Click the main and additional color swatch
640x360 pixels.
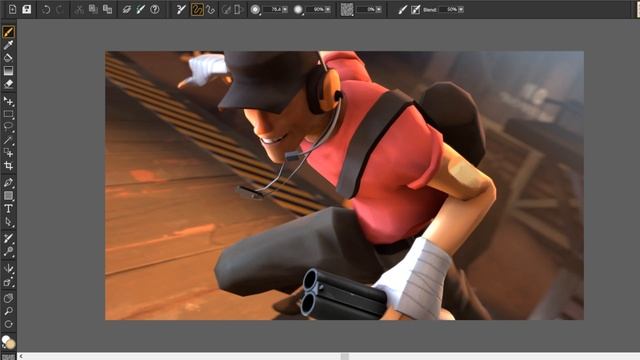click(x=8, y=342)
